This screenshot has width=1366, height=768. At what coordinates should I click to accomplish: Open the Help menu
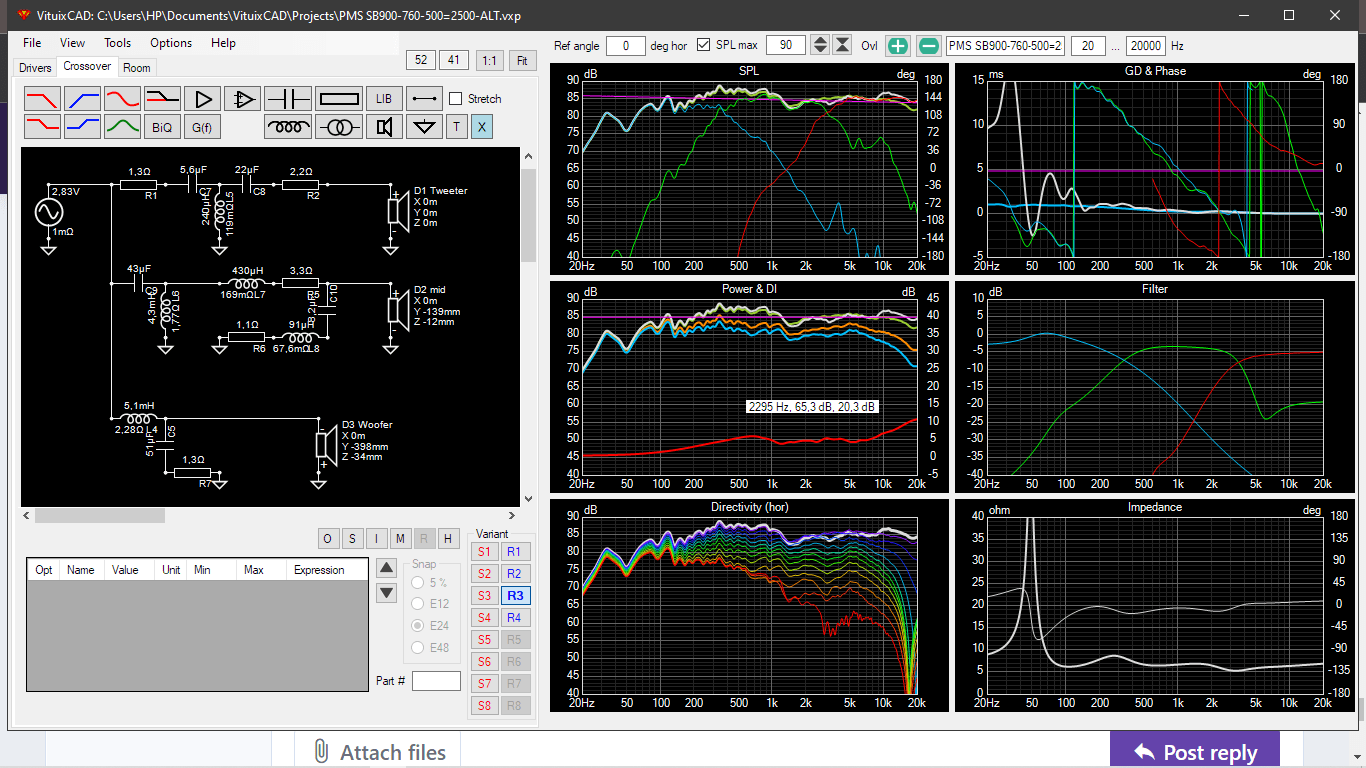point(223,43)
